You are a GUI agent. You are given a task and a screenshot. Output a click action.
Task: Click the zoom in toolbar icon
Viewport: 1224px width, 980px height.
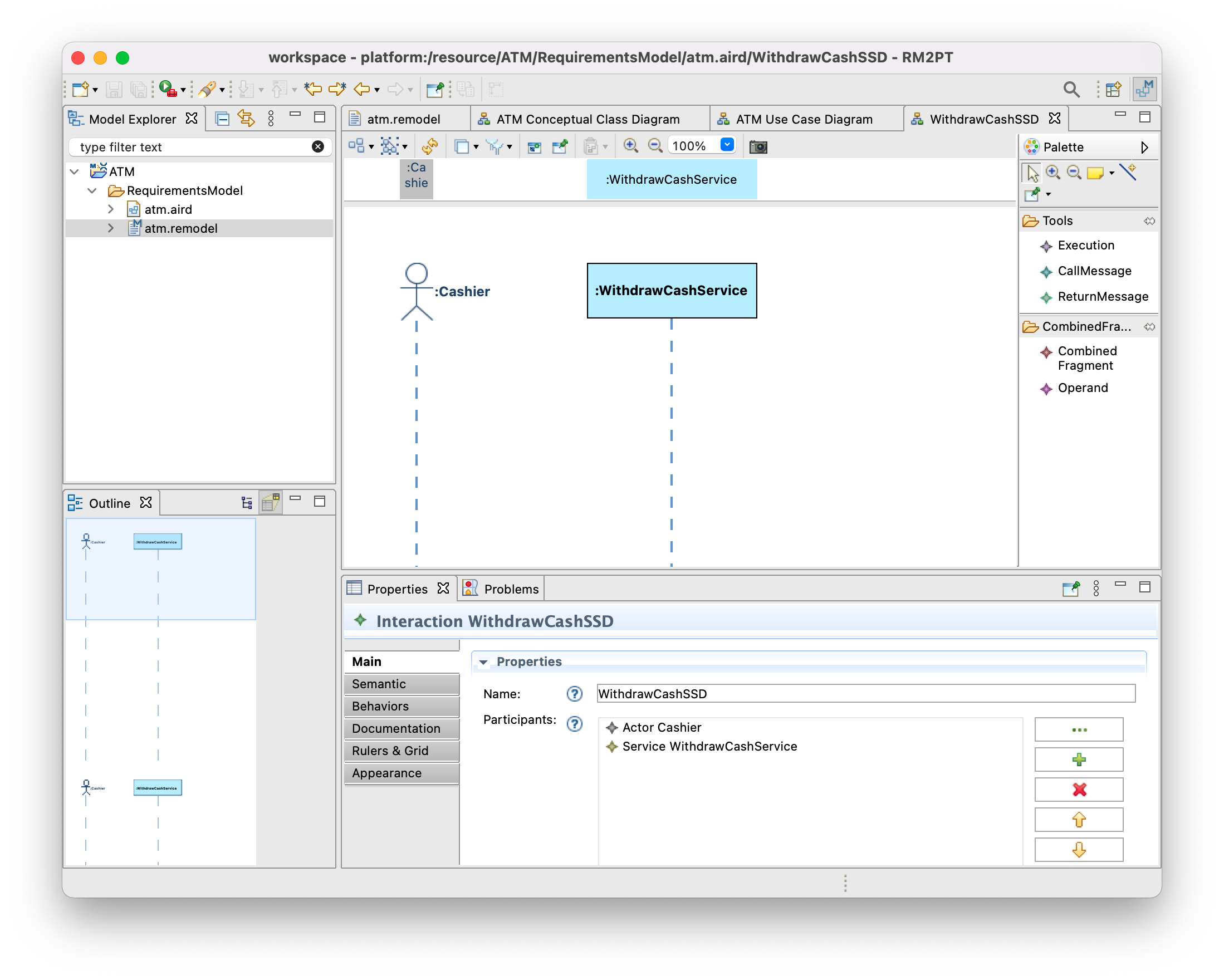click(x=630, y=146)
